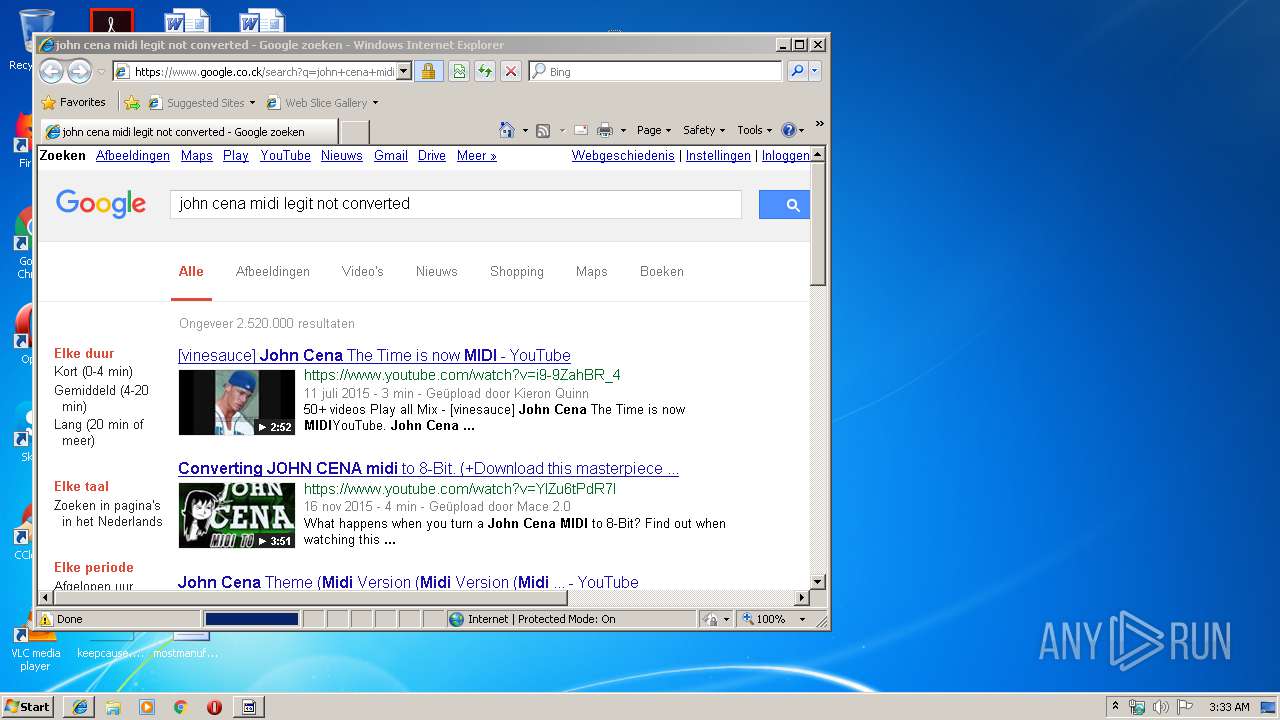Expand the Meer » menu link
Screen dimensions: 1280x720
pos(477,156)
